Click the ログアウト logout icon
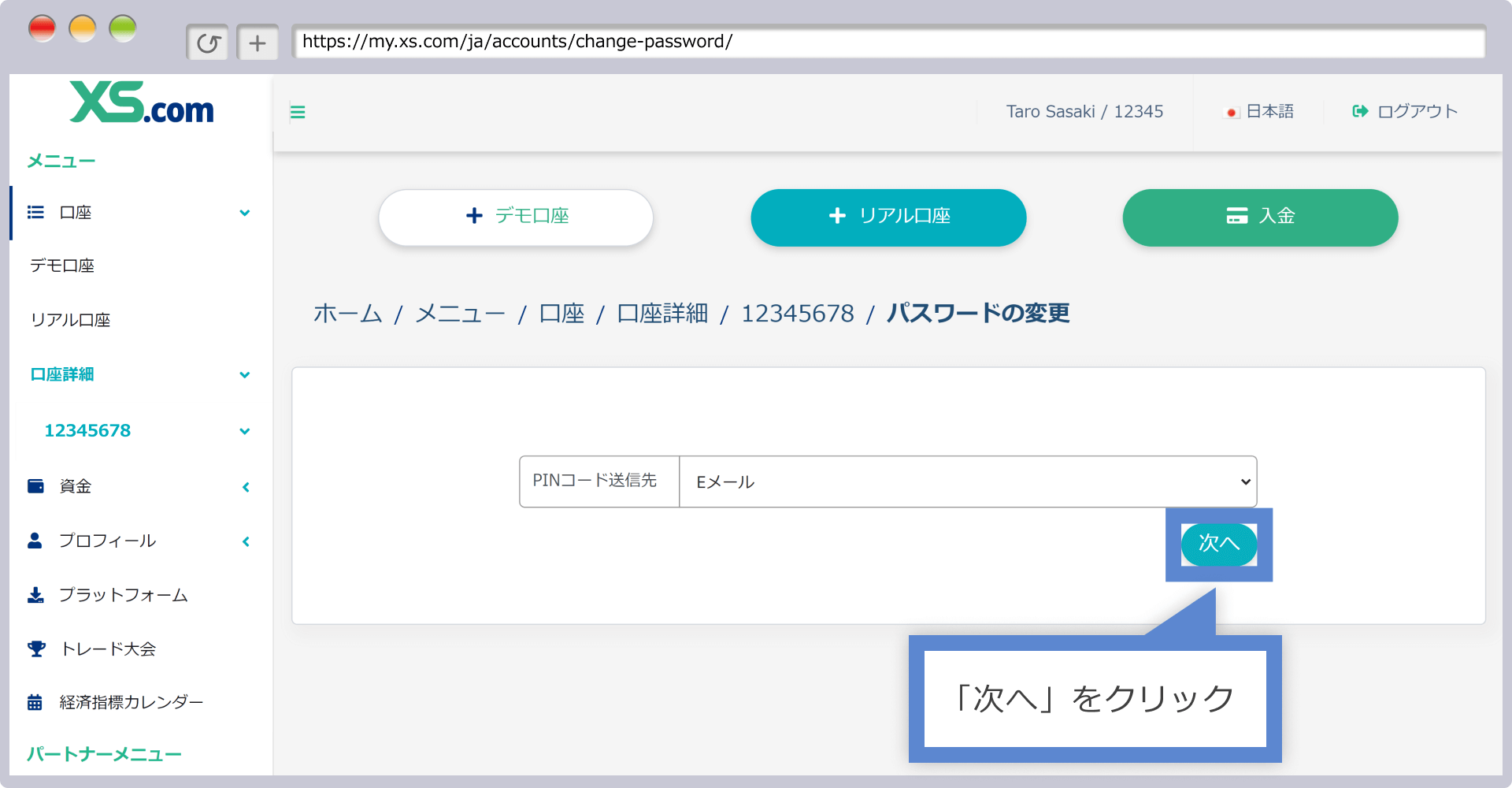The height and width of the screenshot is (788, 1512). [x=1360, y=112]
